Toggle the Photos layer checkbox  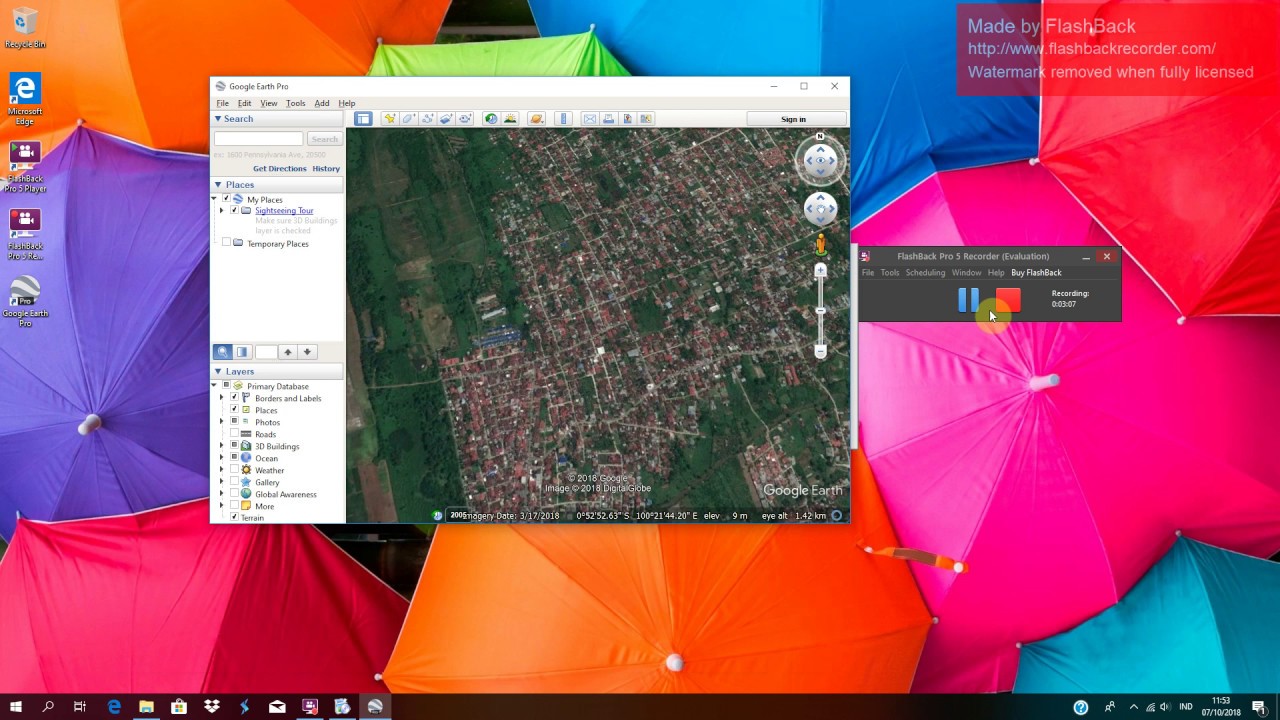(x=234, y=422)
